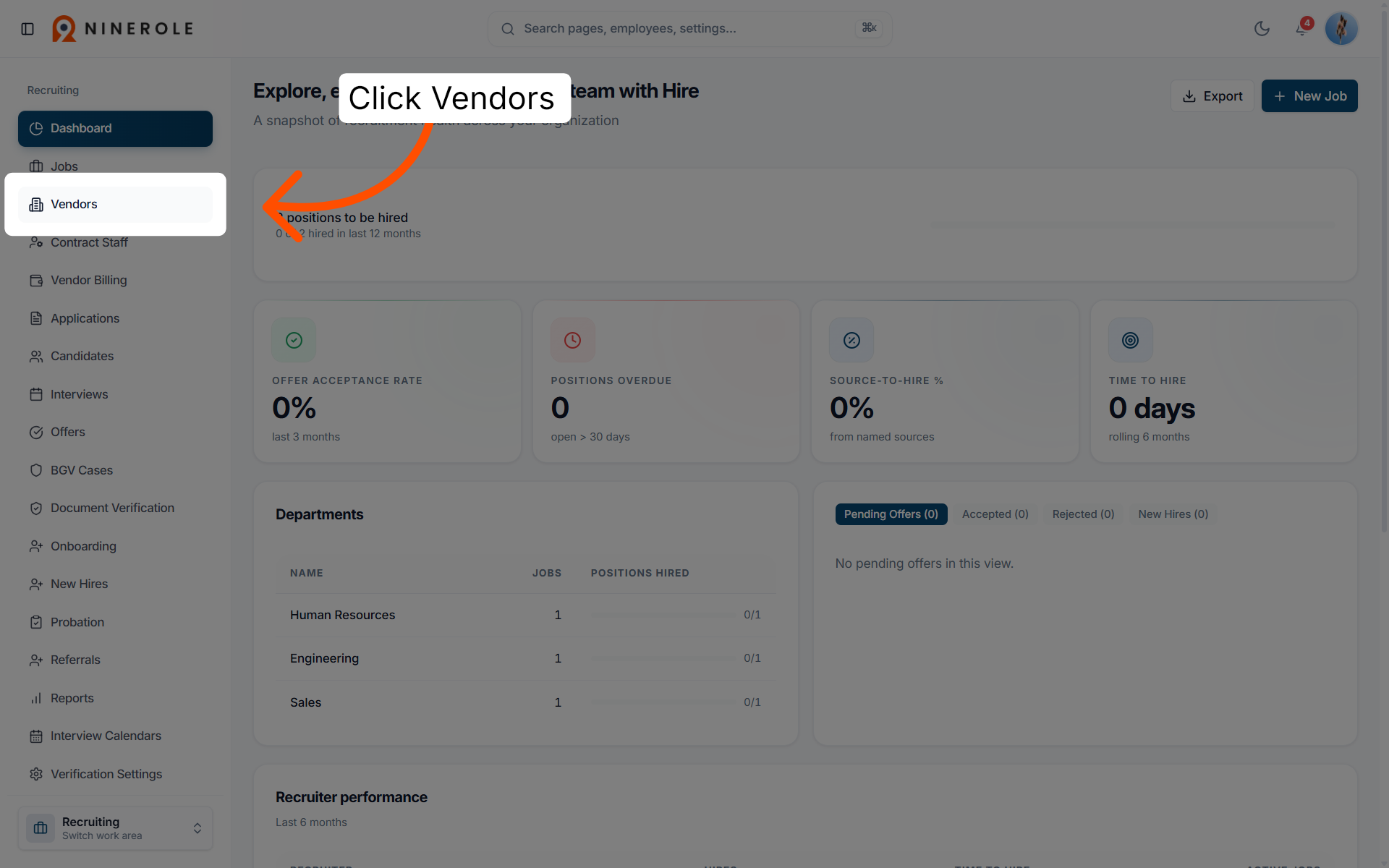
Task: Click the Offer Acceptance Rate check icon
Action: 294,340
